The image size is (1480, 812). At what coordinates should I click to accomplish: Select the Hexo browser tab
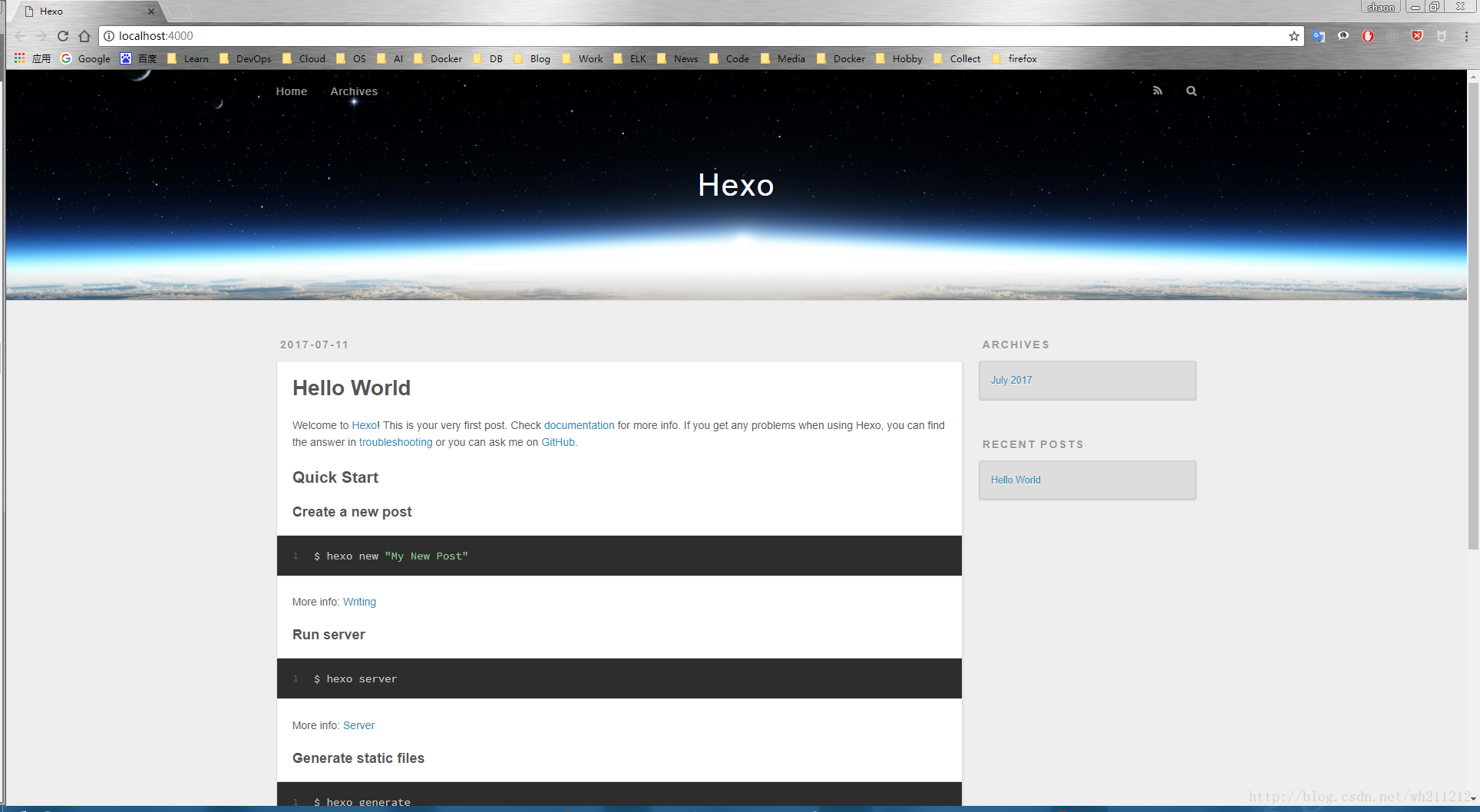point(88,12)
